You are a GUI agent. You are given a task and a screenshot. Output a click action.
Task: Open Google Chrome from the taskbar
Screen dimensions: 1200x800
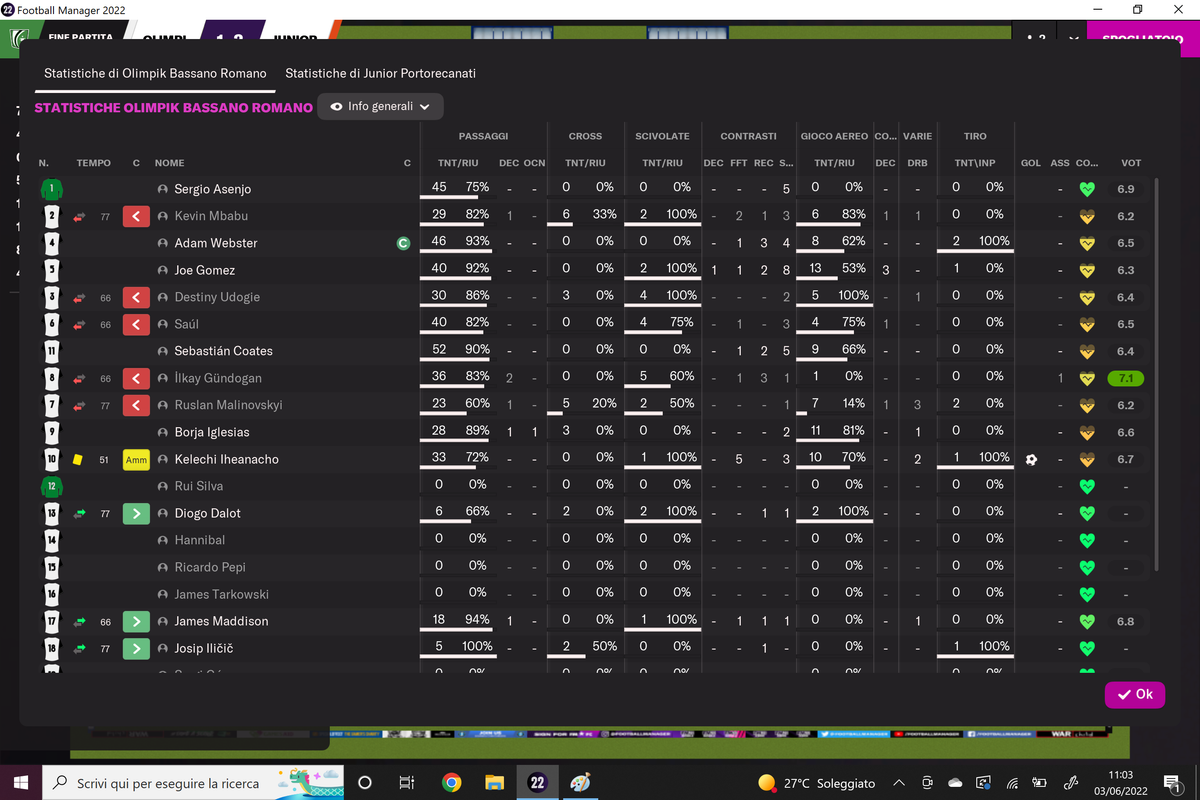click(451, 782)
